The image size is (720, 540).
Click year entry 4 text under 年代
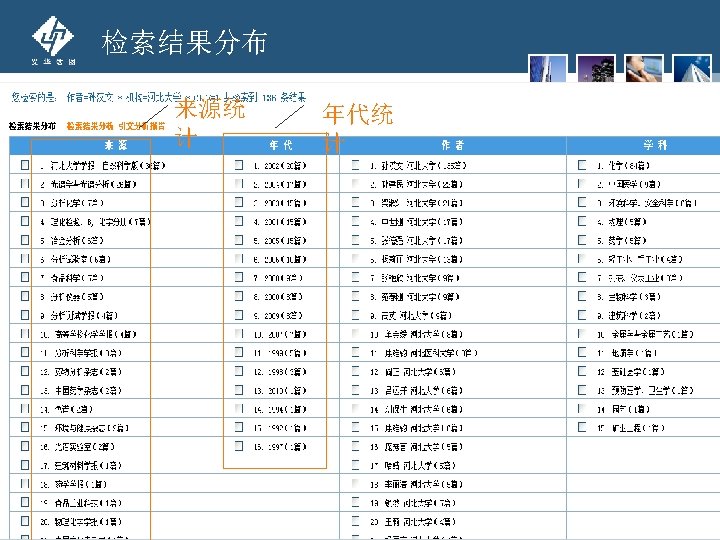point(285,222)
